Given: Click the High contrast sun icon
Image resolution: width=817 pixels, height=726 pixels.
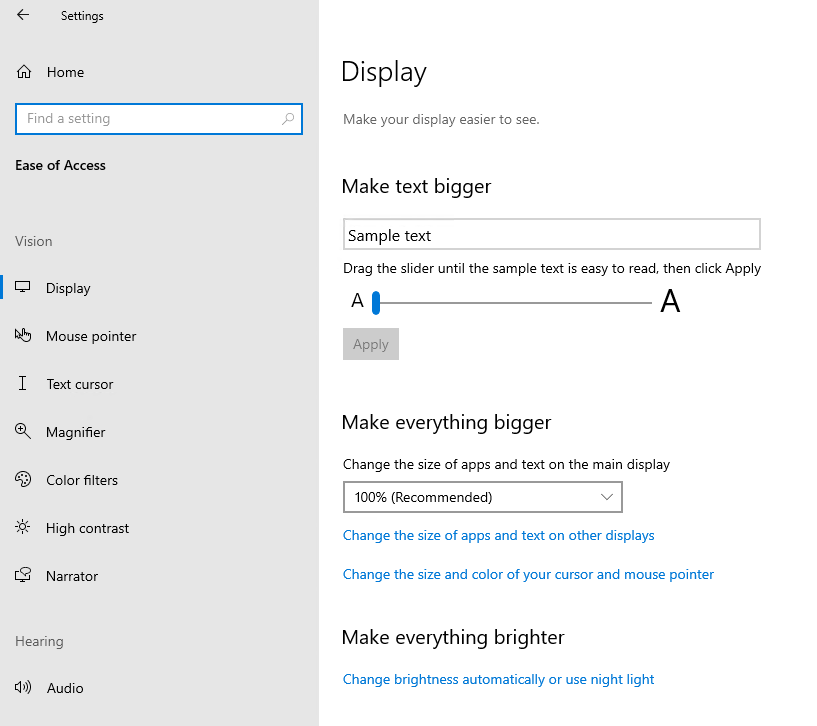Looking at the screenshot, I should point(23,527).
